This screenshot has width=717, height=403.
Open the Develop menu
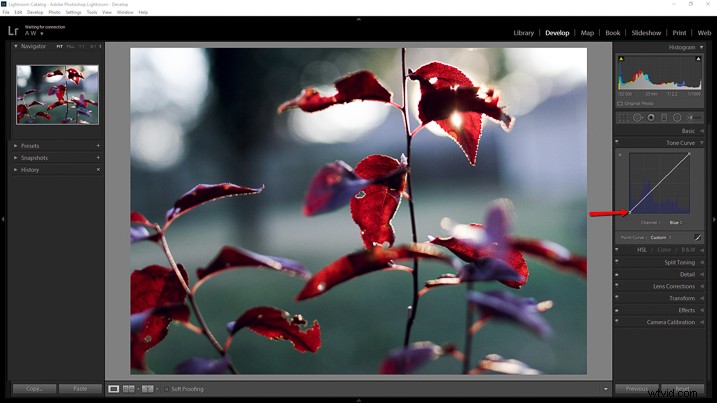[x=35, y=12]
